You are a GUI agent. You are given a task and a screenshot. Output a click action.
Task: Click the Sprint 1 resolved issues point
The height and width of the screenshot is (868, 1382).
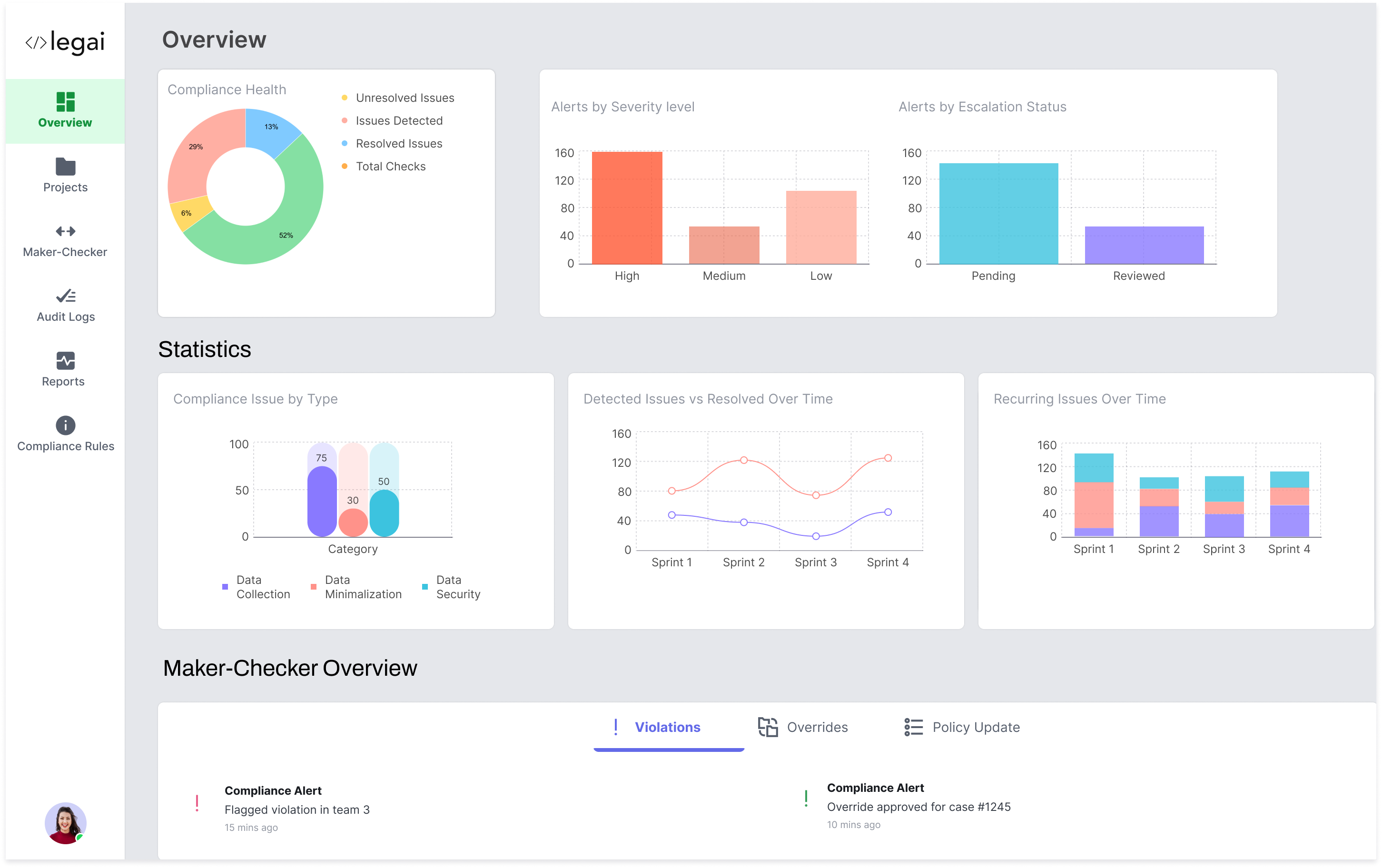coord(671,515)
